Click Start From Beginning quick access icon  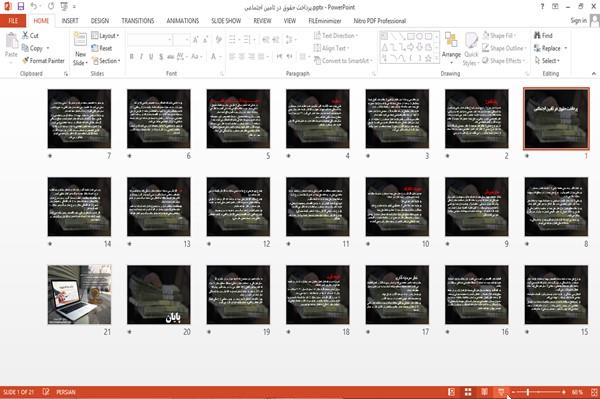[64, 6]
